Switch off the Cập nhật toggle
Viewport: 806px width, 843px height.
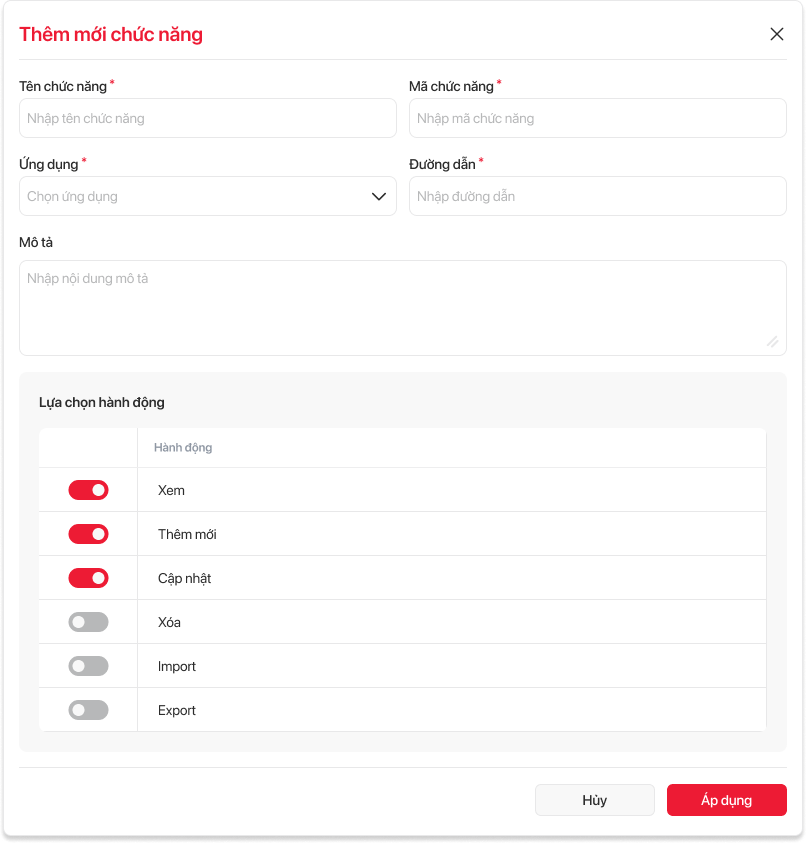88,578
